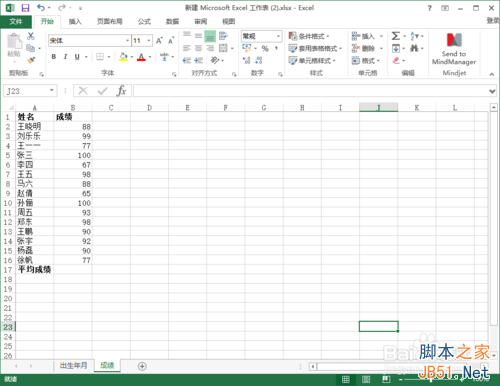
Task: Switch to the Data tab
Action: point(173,22)
